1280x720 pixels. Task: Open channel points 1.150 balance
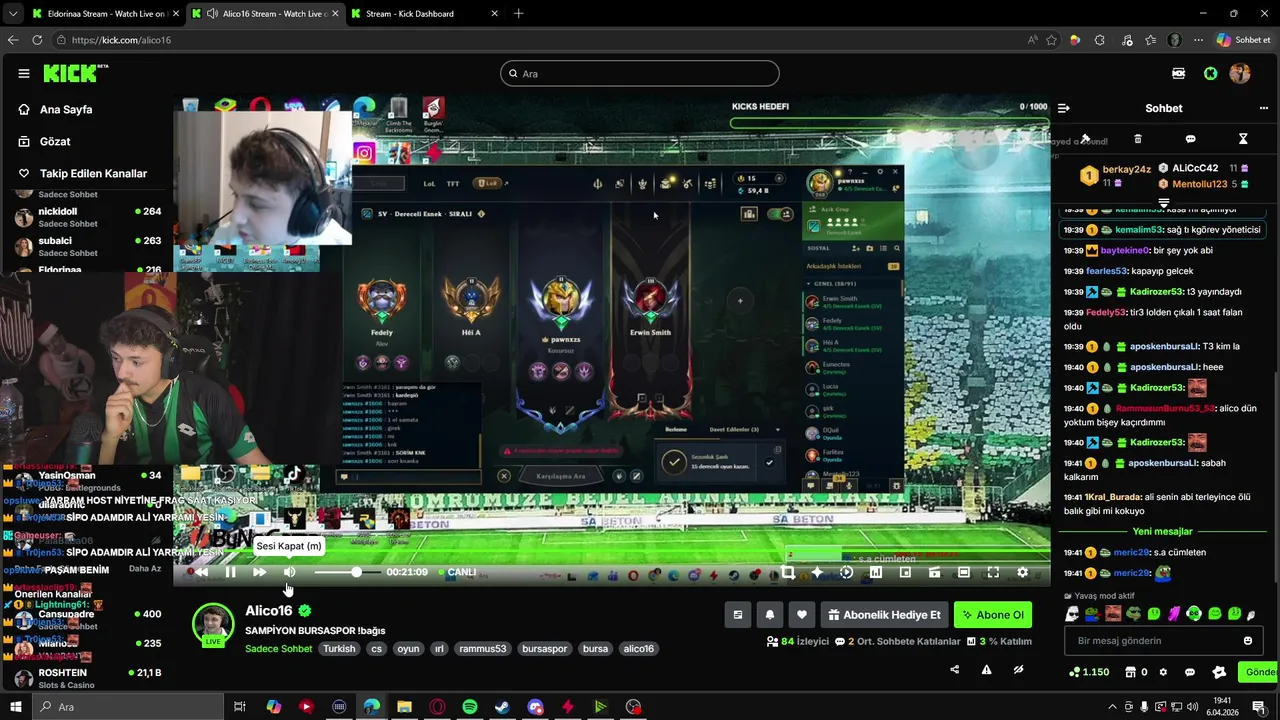pyautogui.click(x=1089, y=672)
